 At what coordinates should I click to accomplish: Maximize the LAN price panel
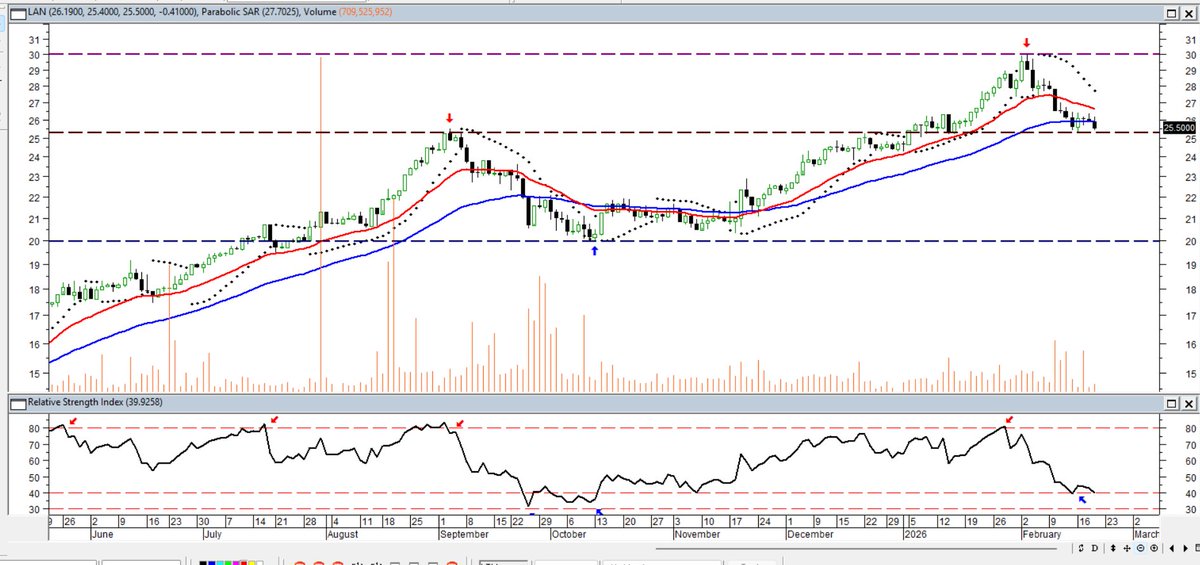tap(1171, 13)
